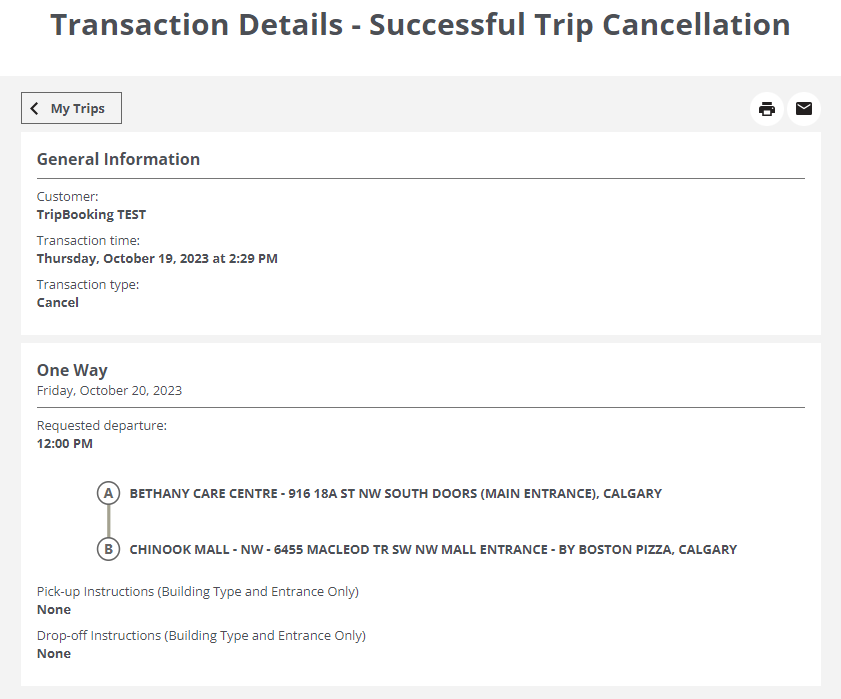This screenshot has height=699, width=841.
Task: Select the customer name 'TripBooking TEST'
Action: tap(91, 214)
